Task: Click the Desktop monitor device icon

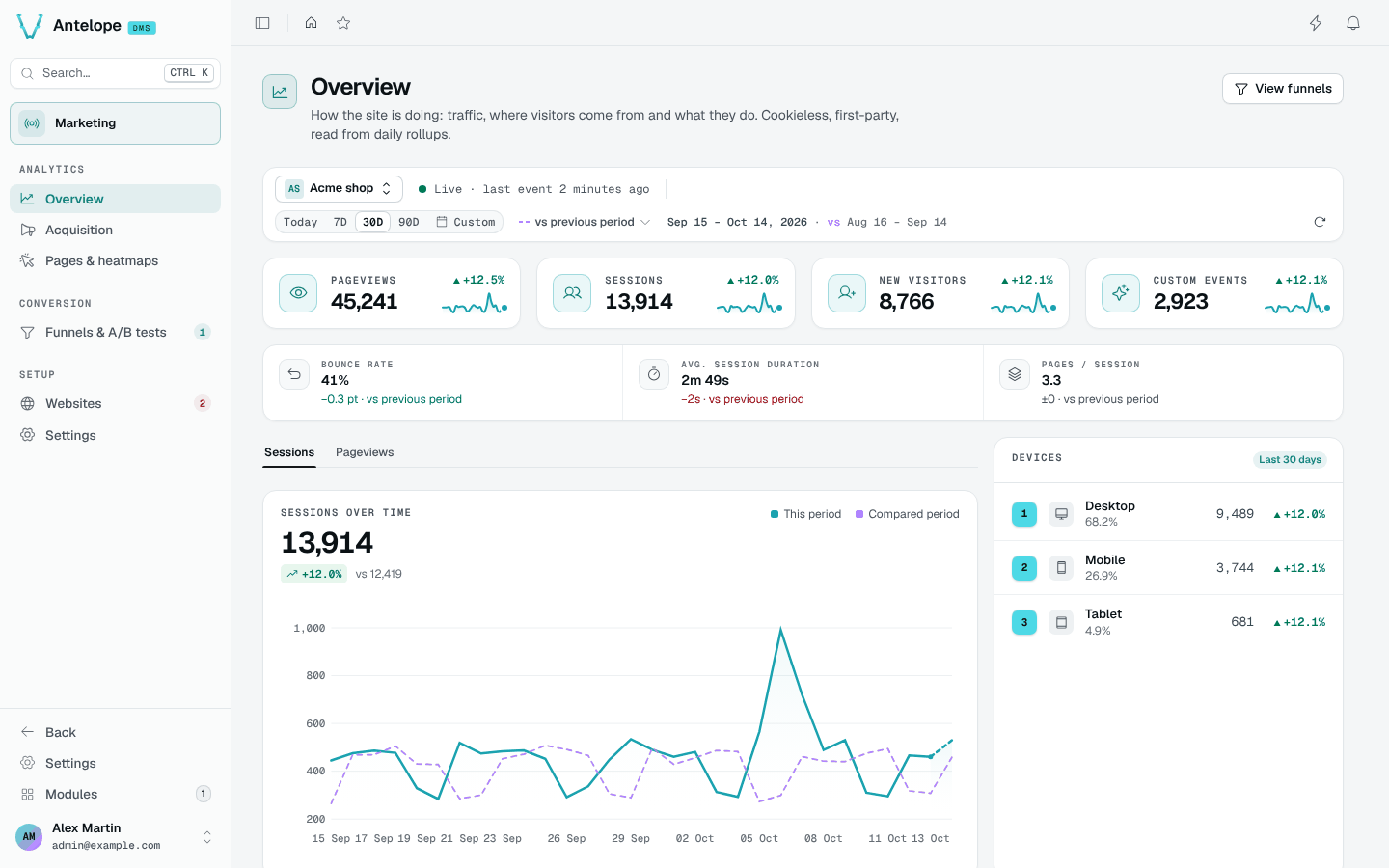Action: tap(1061, 514)
